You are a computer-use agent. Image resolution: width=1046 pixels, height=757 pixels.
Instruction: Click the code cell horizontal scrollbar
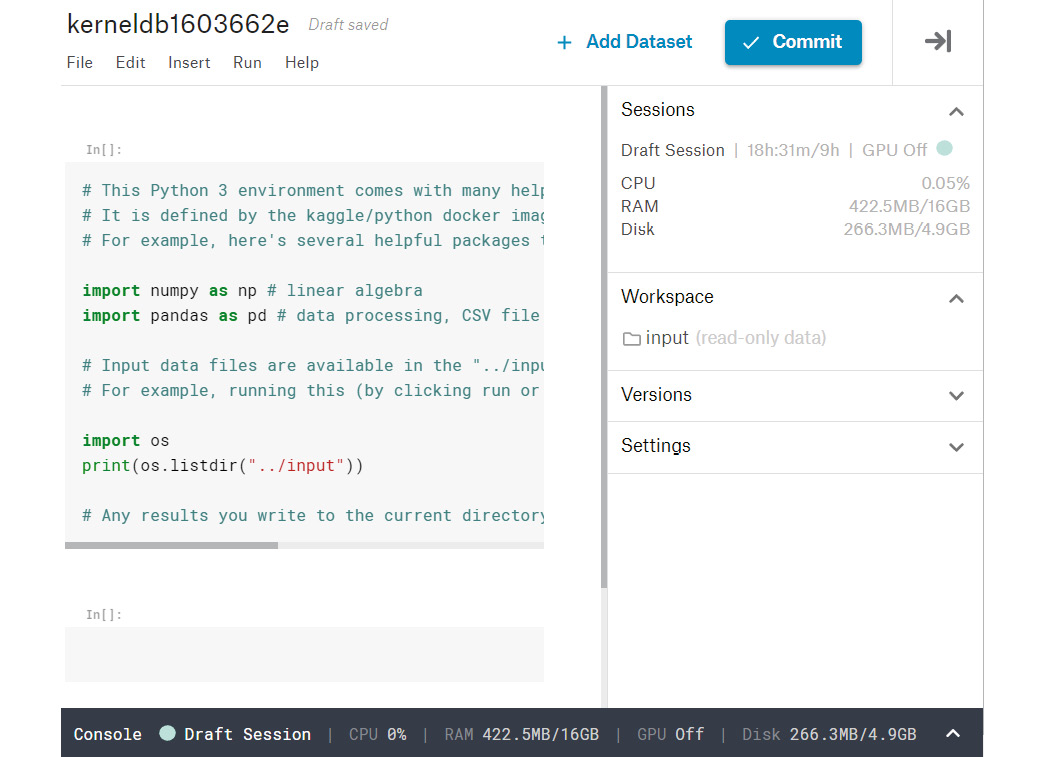[171, 546]
